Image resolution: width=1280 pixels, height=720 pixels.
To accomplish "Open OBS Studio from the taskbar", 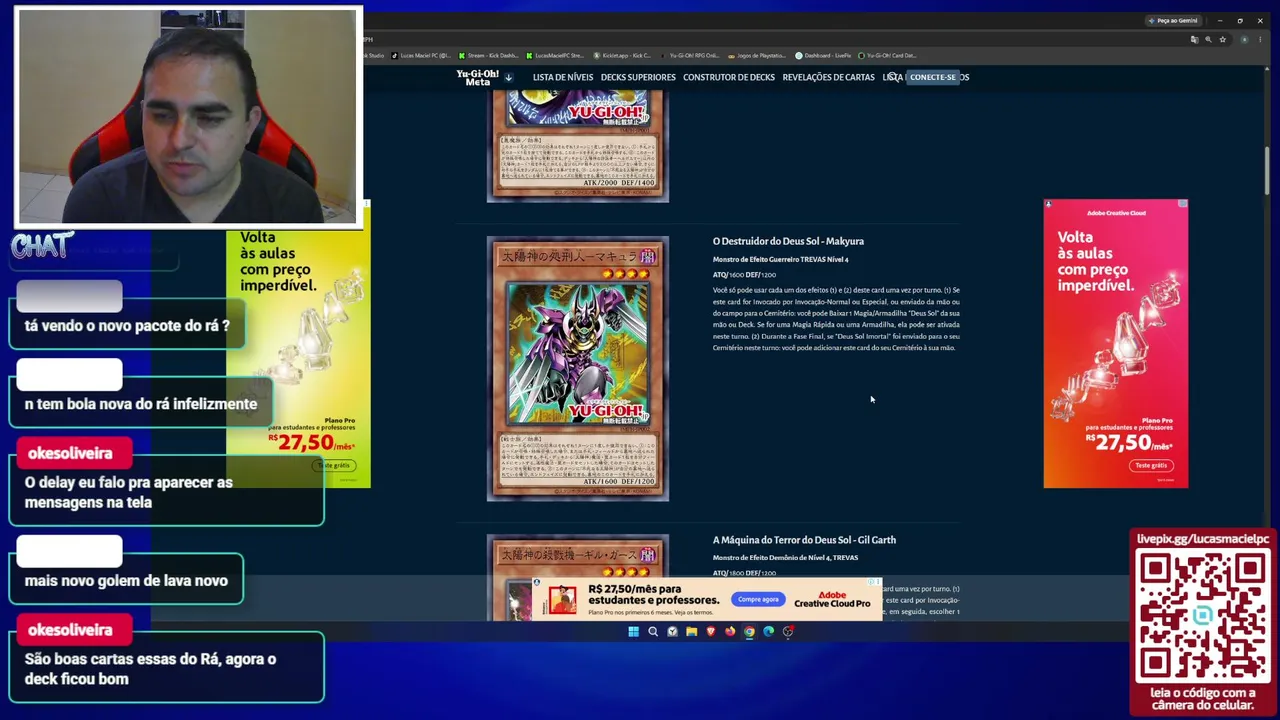I will [788, 631].
